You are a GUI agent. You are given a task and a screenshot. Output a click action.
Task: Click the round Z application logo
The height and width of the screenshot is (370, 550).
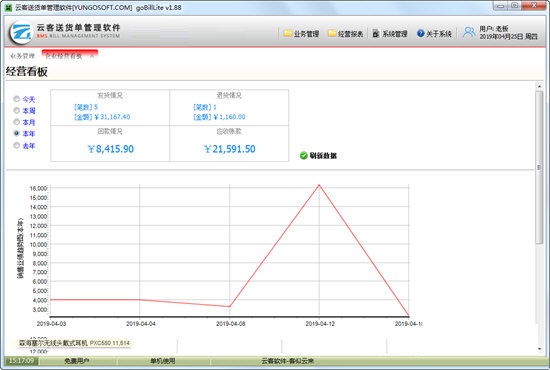point(21,33)
